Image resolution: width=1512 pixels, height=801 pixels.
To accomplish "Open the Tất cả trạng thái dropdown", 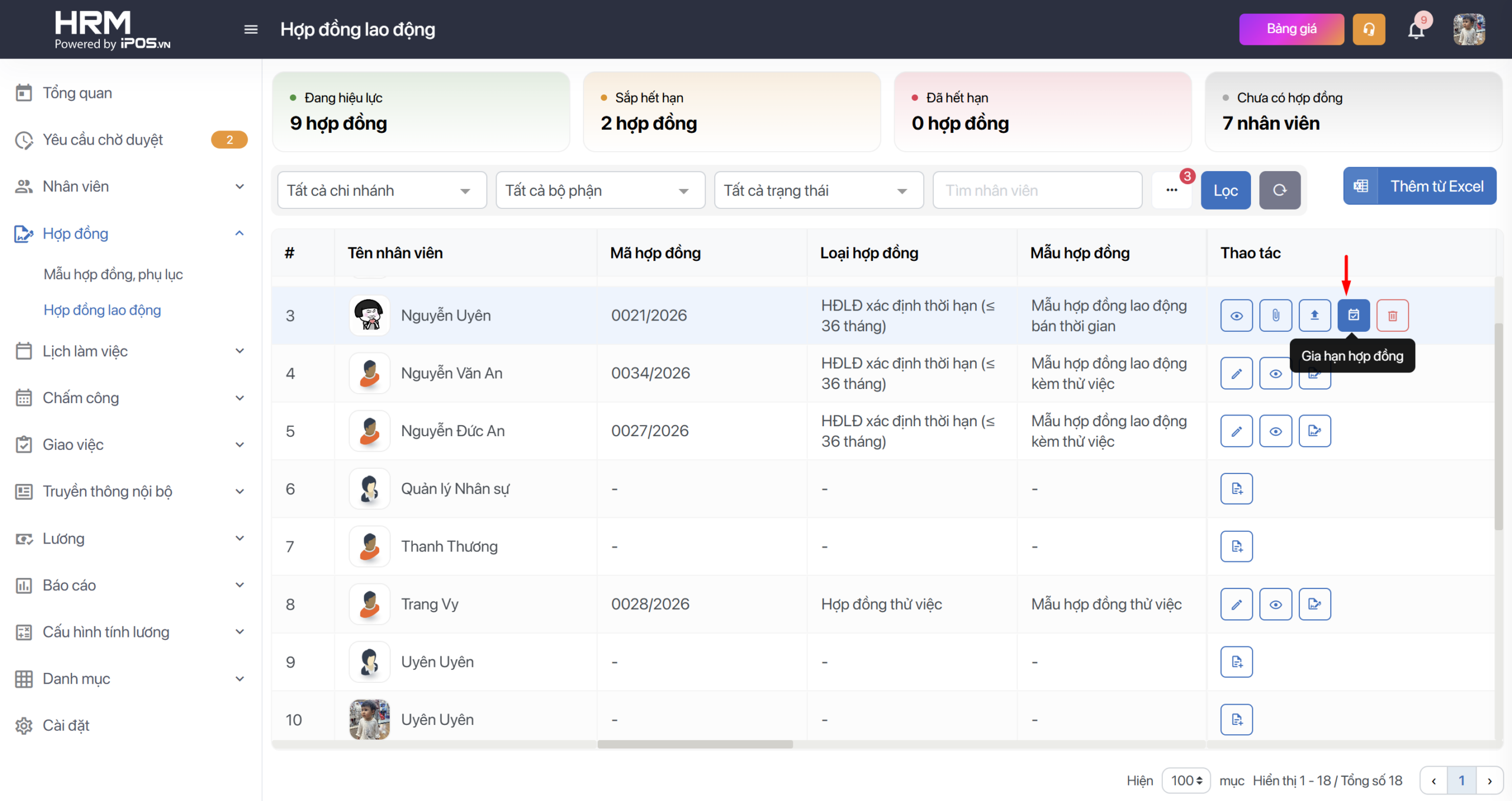I will click(818, 190).
